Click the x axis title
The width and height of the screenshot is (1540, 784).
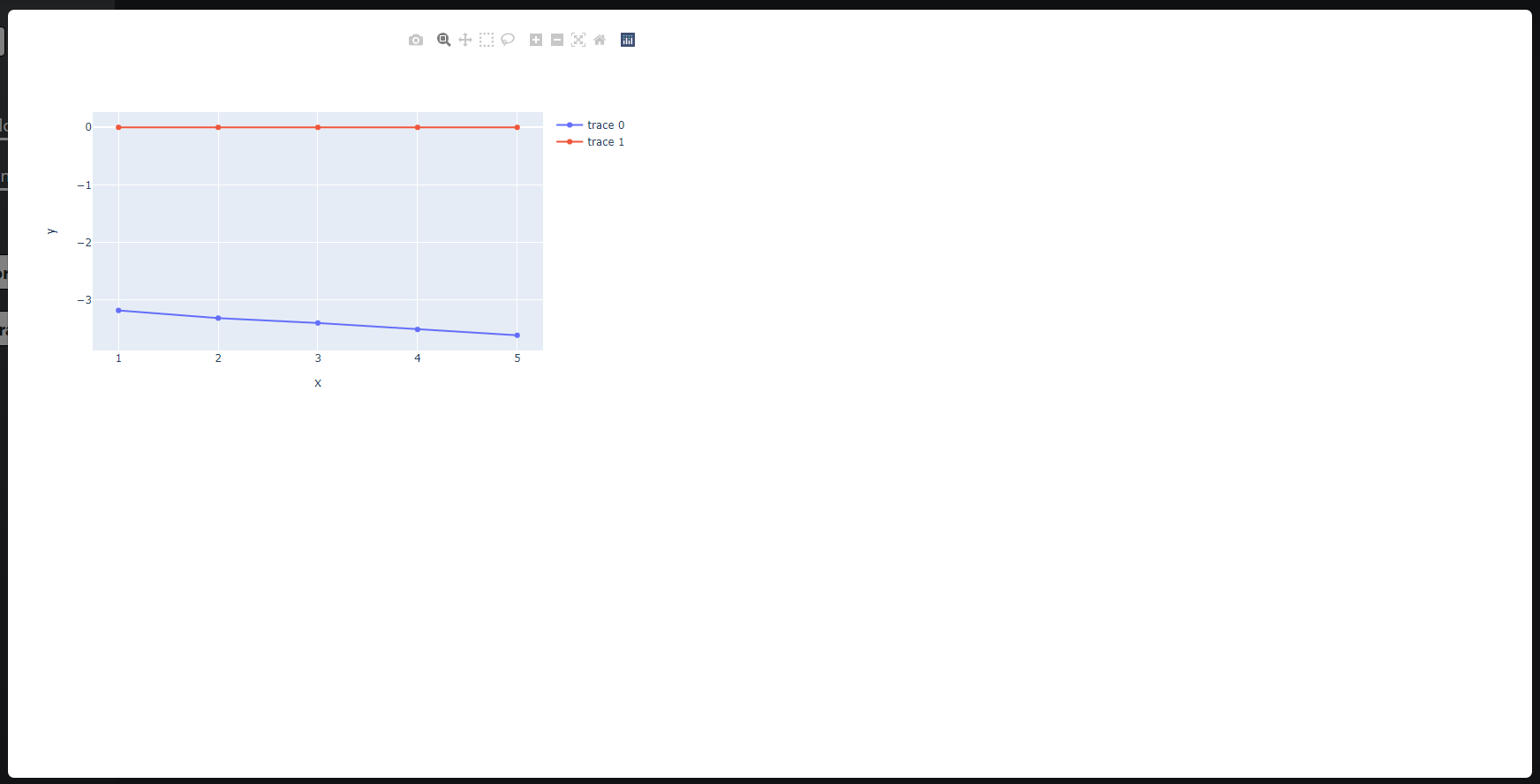coord(318,383)
